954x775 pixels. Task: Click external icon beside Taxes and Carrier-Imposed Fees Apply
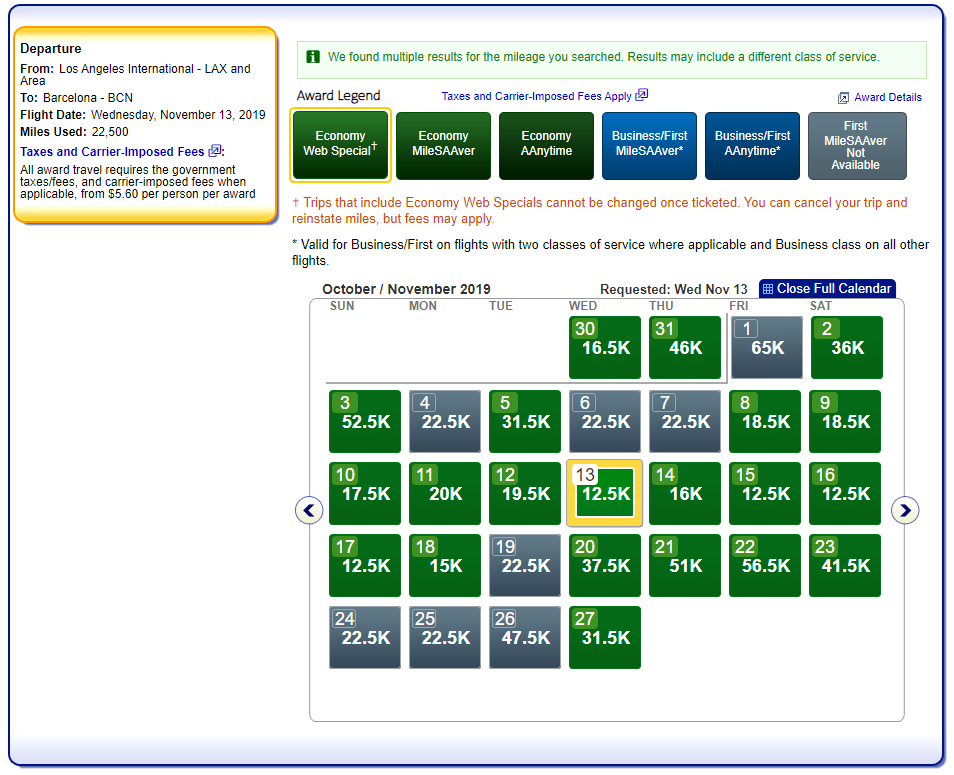pos(642,95)
